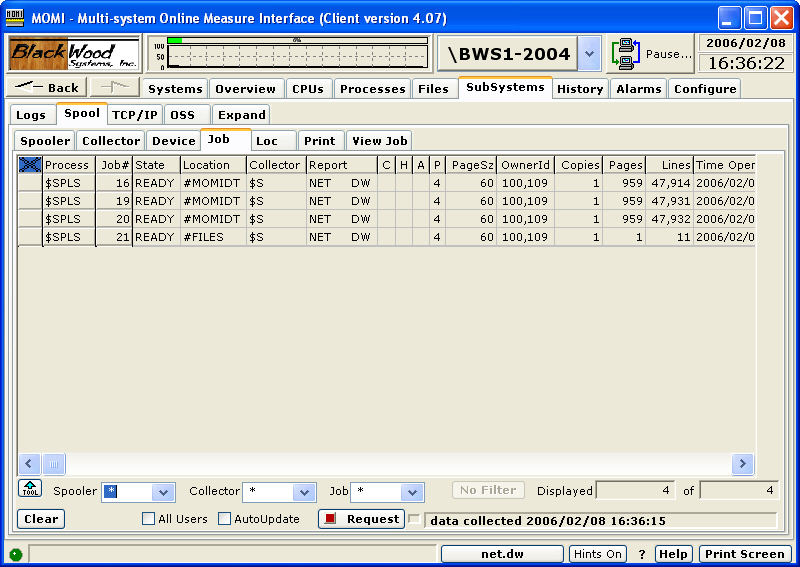This screenshot has height=567, width=800.
Task: Click the State column header
Action: [x=156, y=165]
